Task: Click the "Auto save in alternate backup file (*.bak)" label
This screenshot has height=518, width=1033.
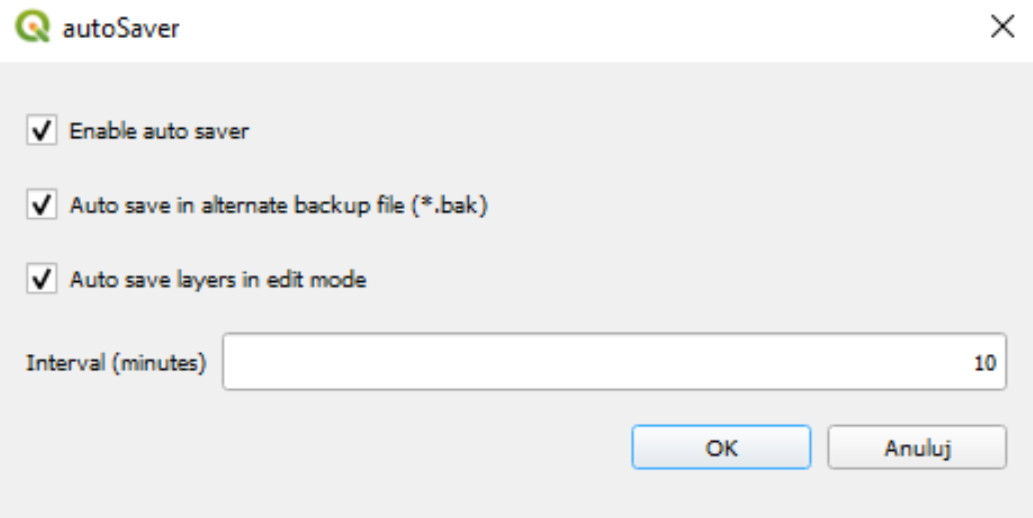Action: 279,205
